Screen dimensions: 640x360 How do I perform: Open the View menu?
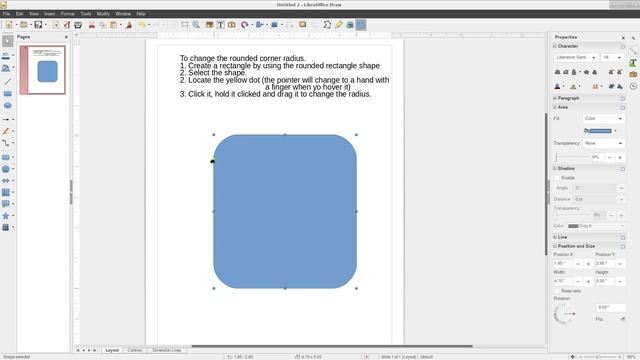(x=33, y=14)
